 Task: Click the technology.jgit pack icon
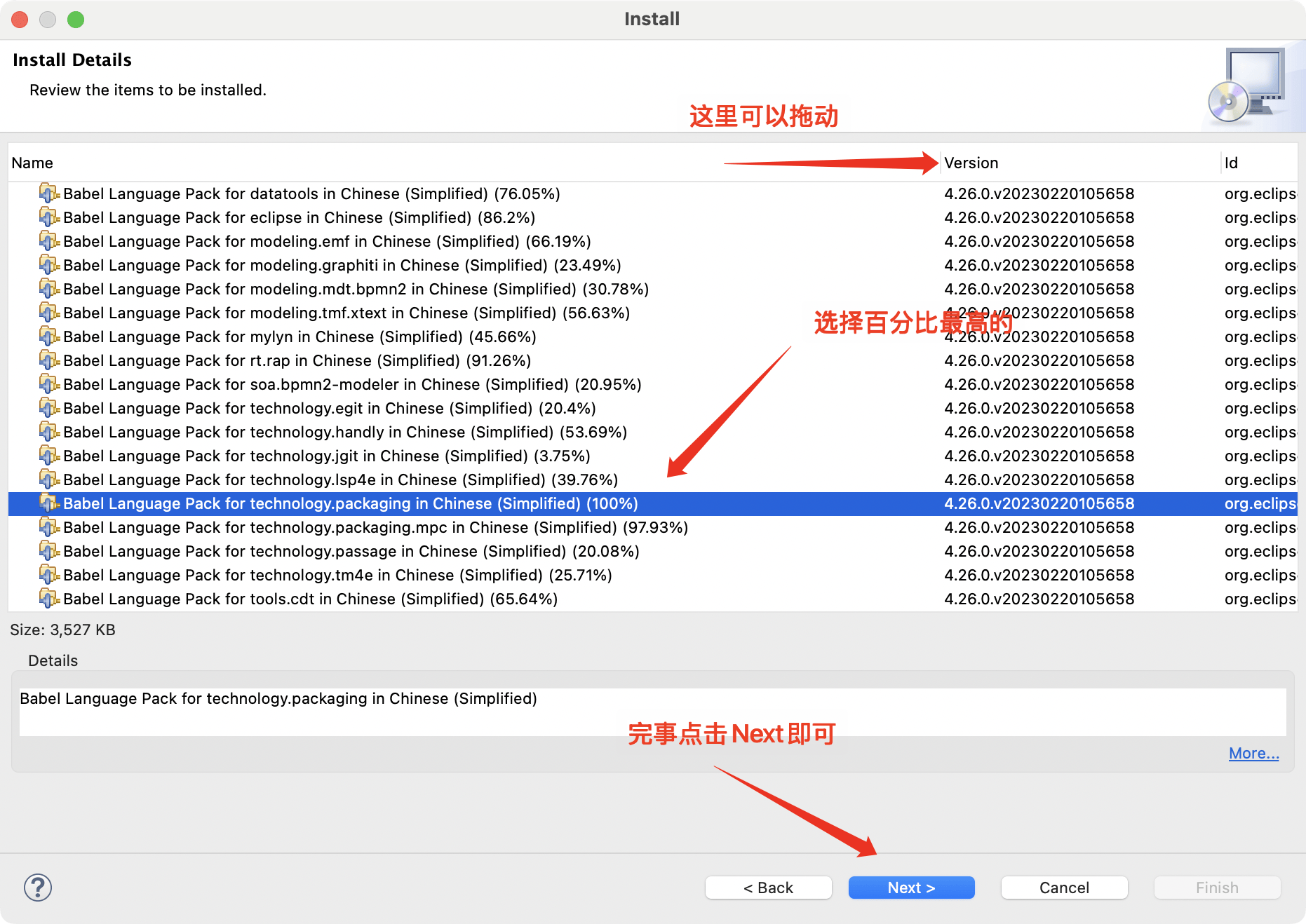tap(48, 455)
